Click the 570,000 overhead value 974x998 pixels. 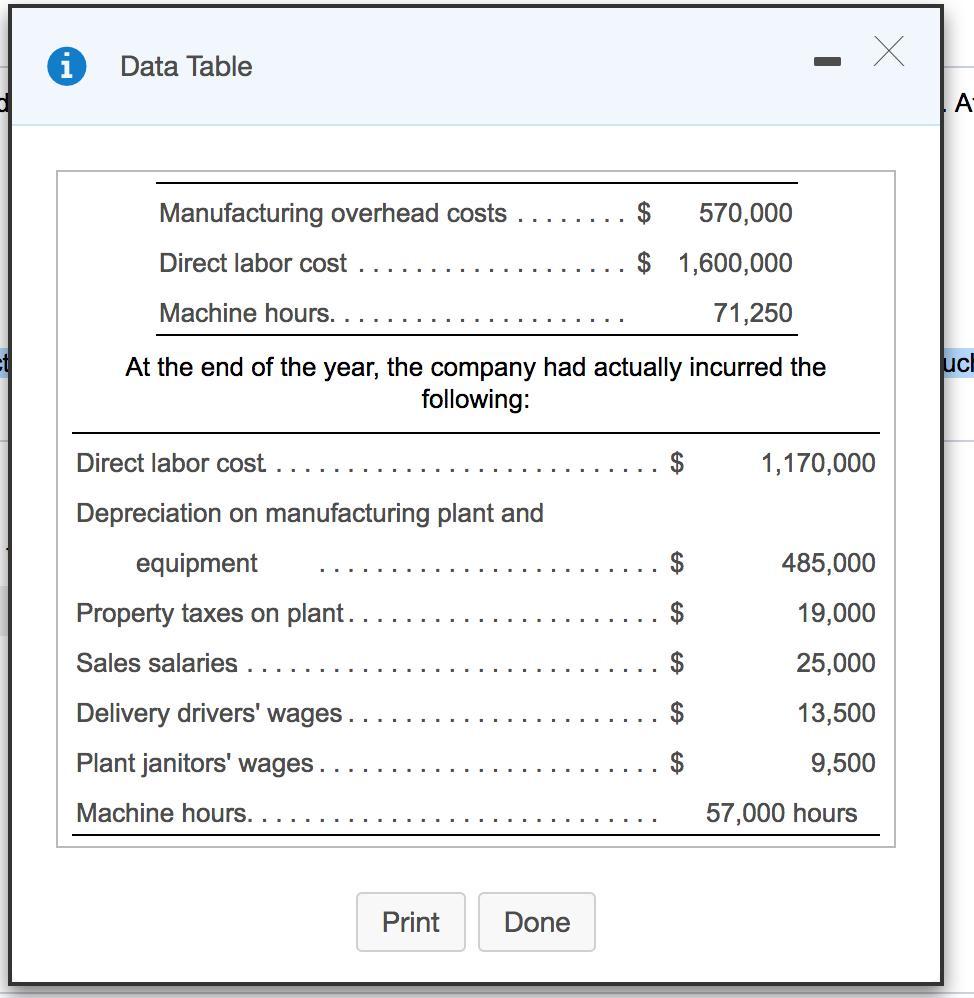pyautogui.click(x=745, y=213)
